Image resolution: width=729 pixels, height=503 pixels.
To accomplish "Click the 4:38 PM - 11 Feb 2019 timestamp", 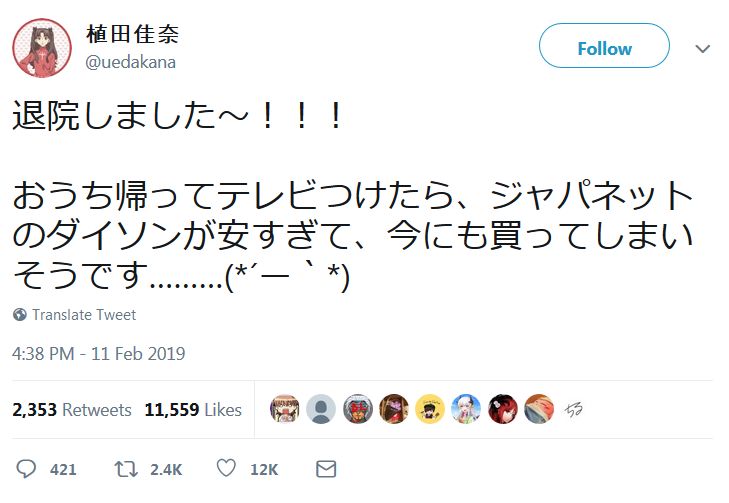I will click(x=99, y=354).
